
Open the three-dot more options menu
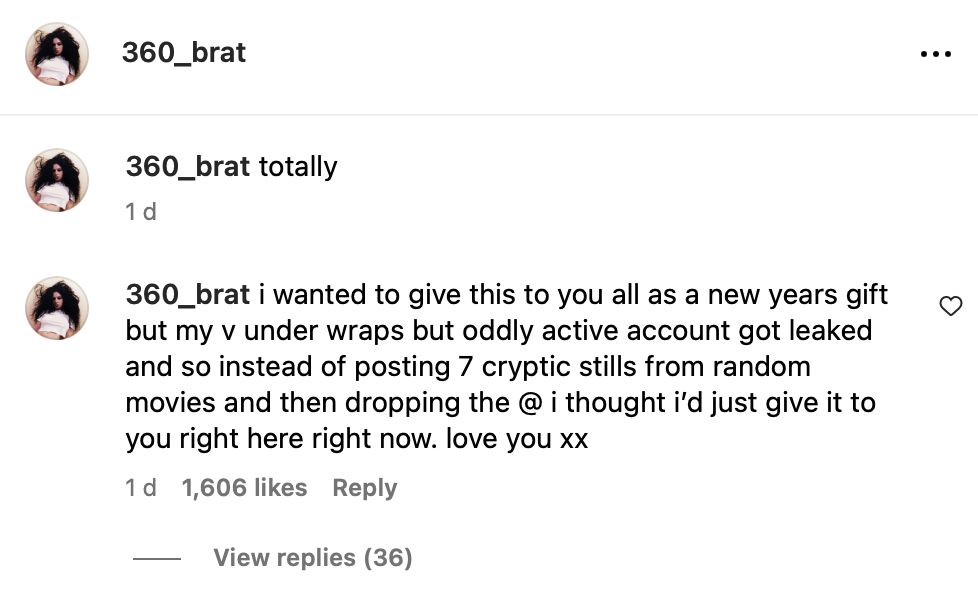click(935, 54)
